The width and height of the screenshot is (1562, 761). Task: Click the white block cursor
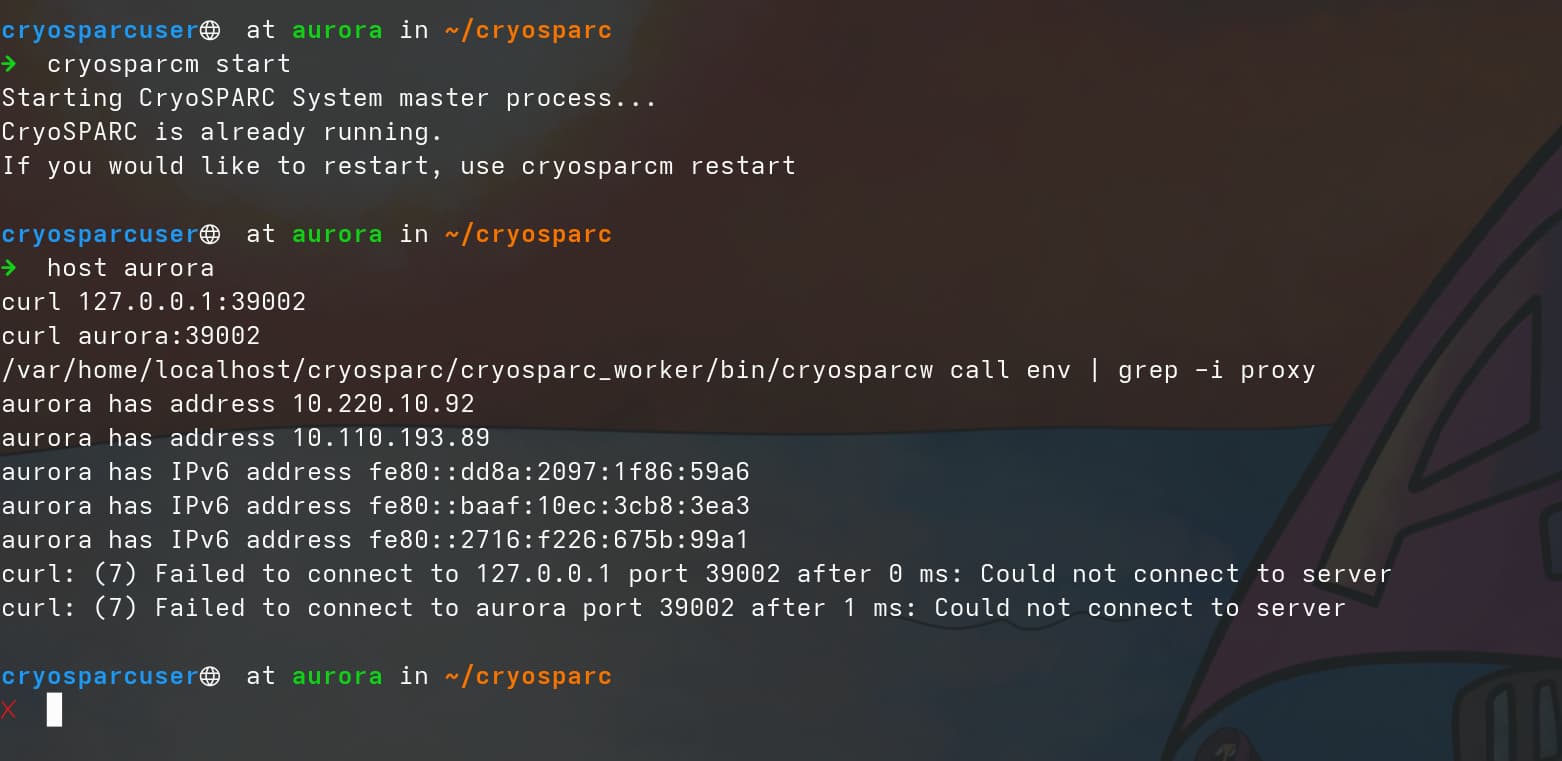[54, 710]
